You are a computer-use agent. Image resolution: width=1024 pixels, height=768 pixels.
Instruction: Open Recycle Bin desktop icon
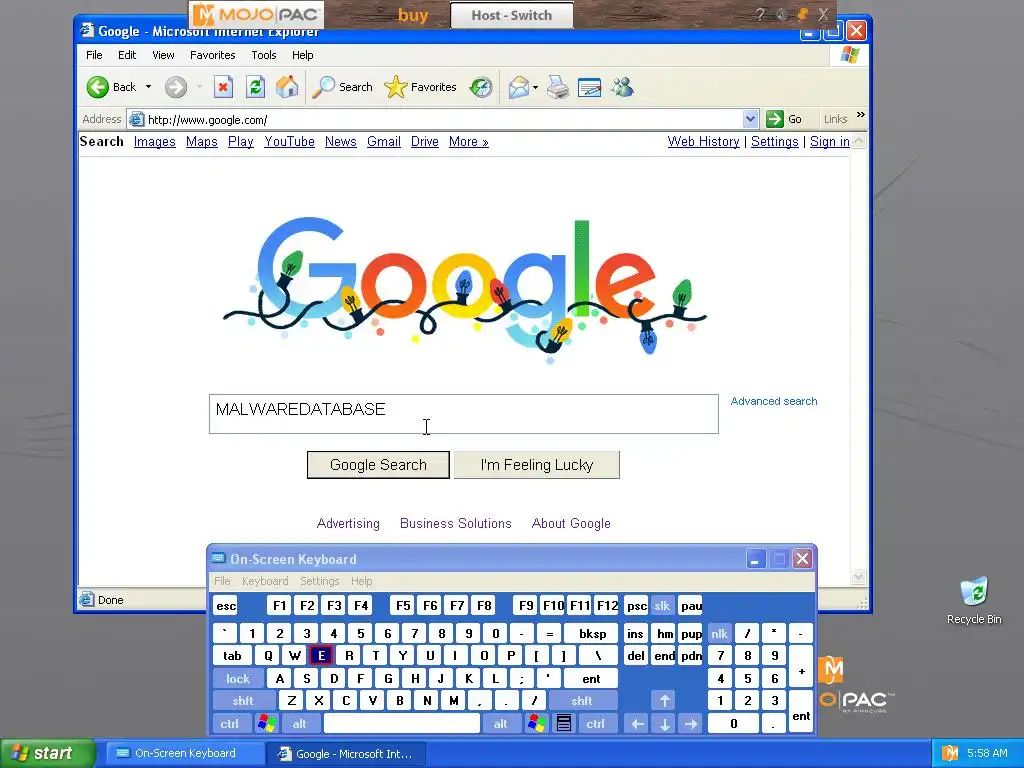coord(974,600)
